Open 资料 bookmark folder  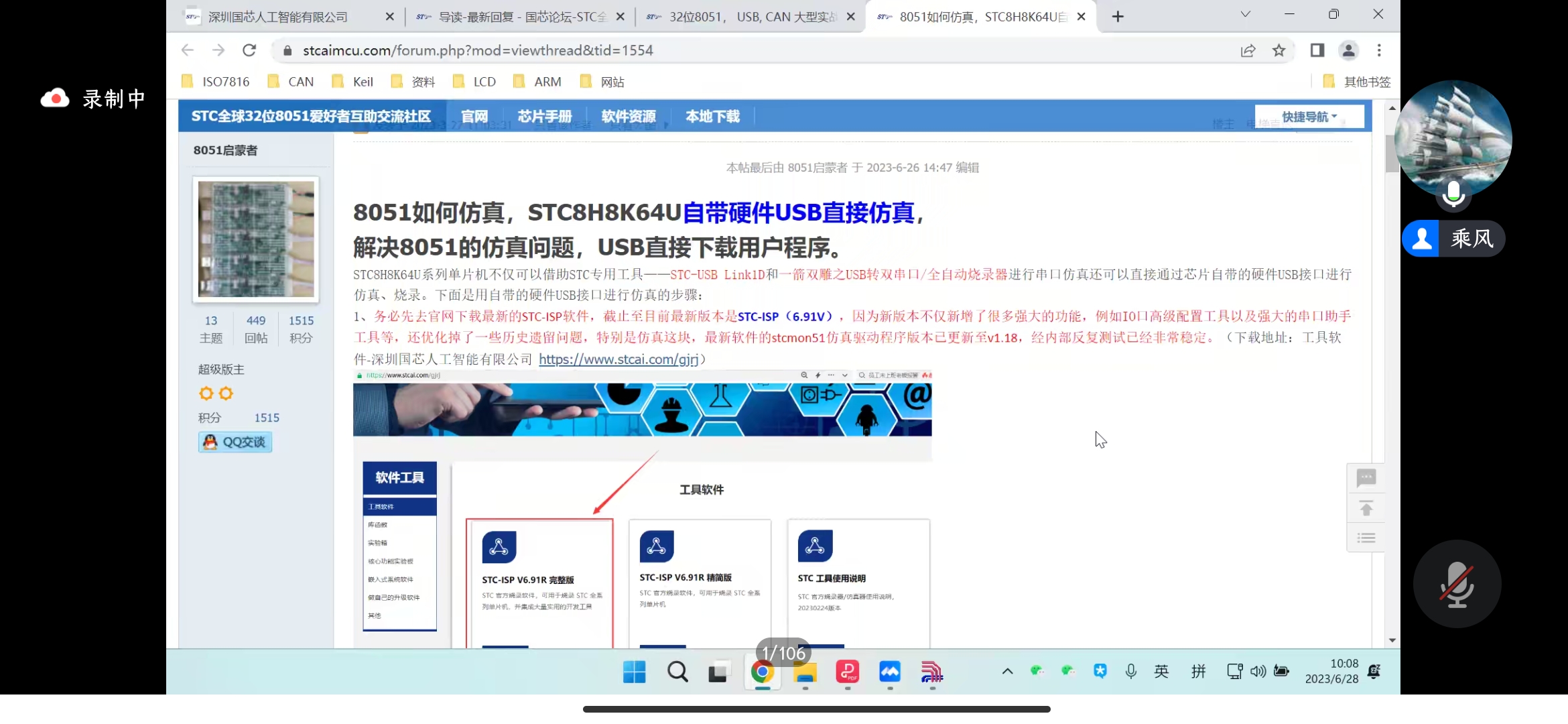coord(413,82)
